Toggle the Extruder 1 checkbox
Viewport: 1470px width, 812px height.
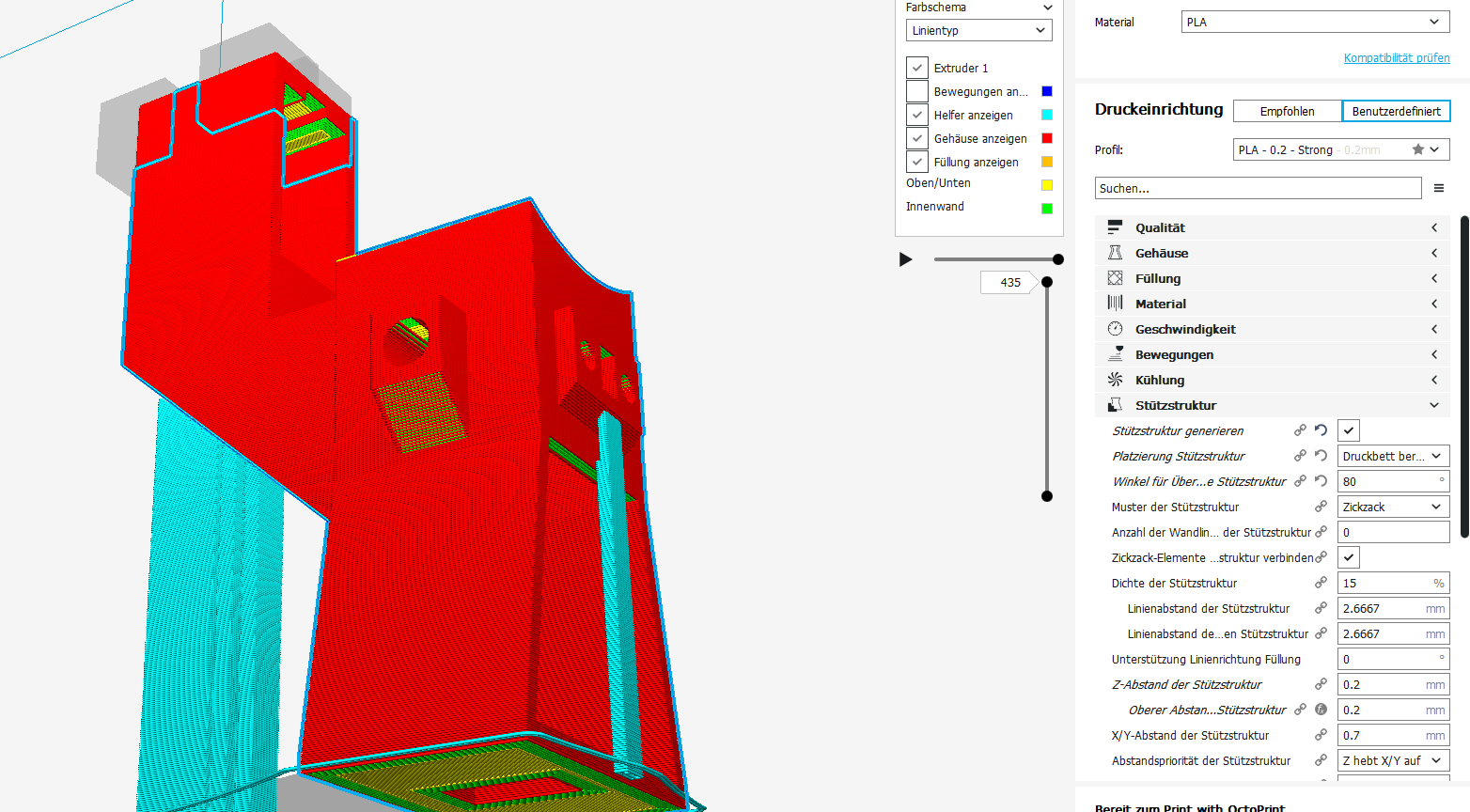[x=917, y=68]
